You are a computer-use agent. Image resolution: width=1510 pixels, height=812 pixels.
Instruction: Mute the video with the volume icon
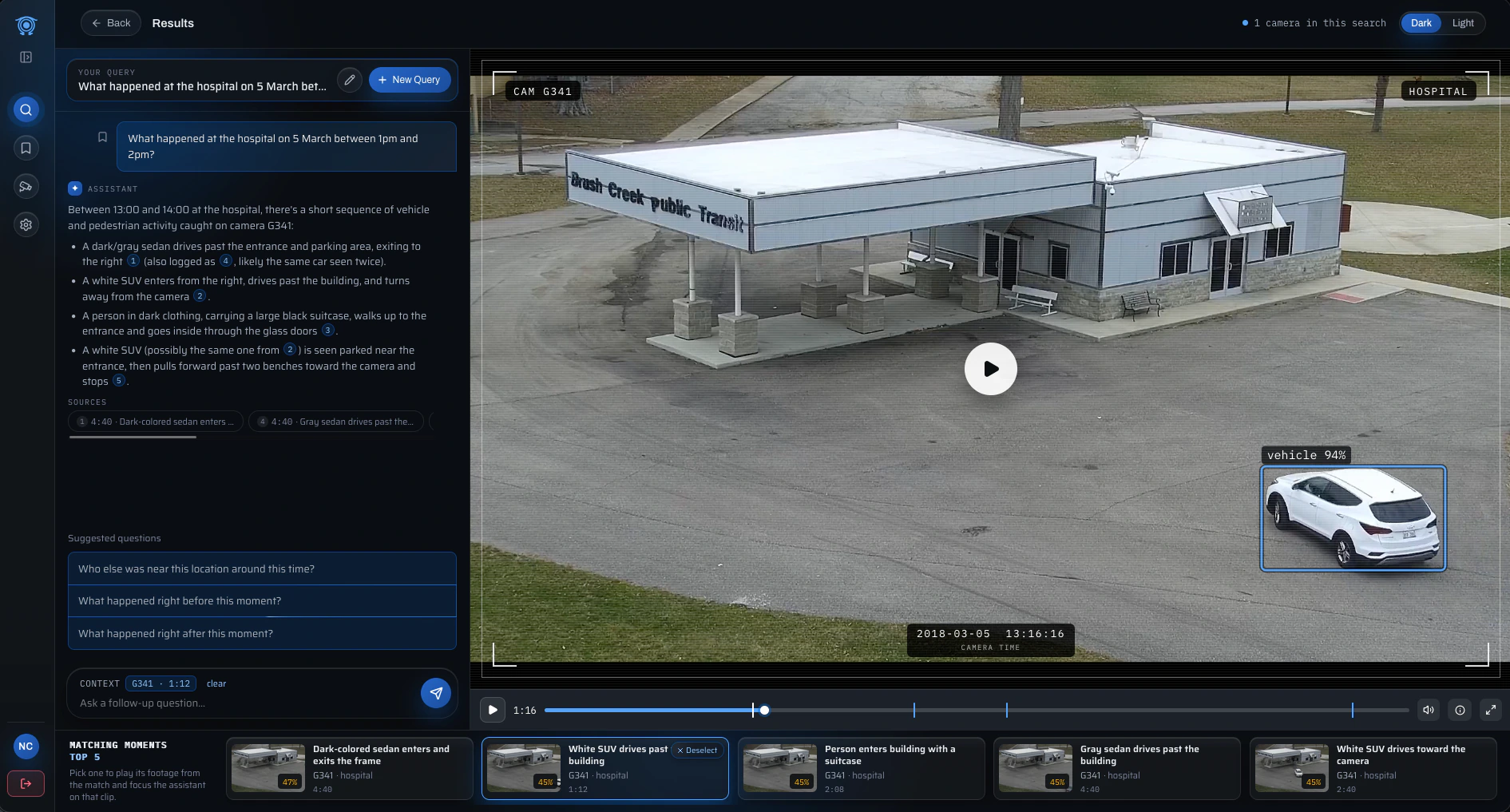[1429, 710]
